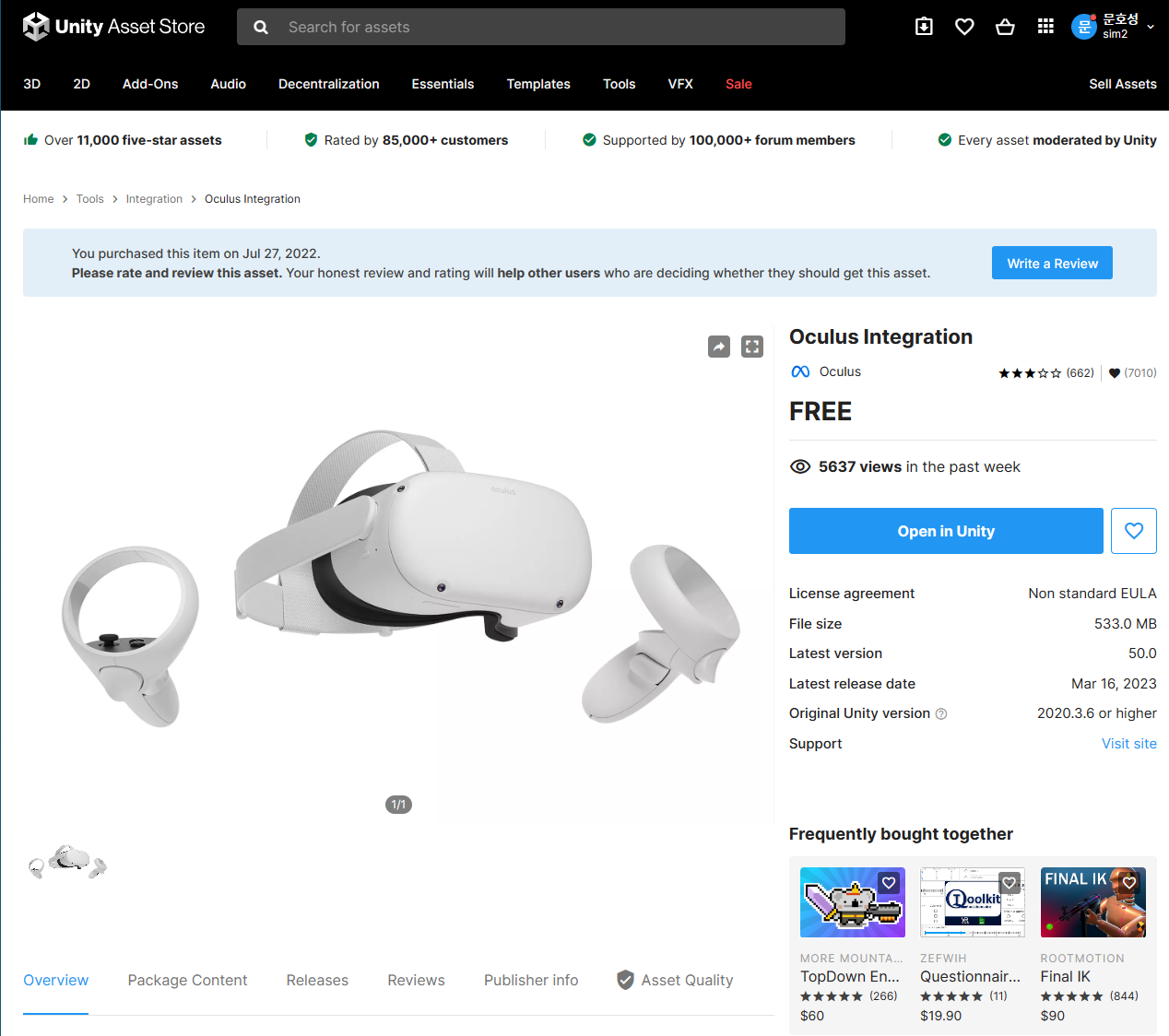Open the Templates category menu

[538, 84]
